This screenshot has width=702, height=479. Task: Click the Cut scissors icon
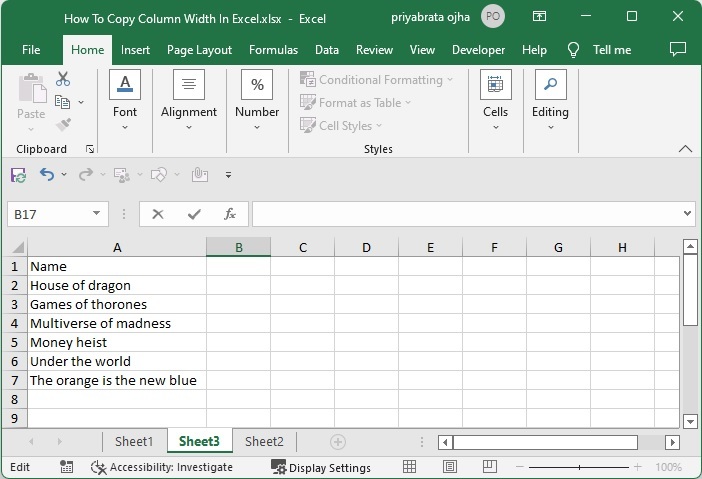(x=63, y=80)
